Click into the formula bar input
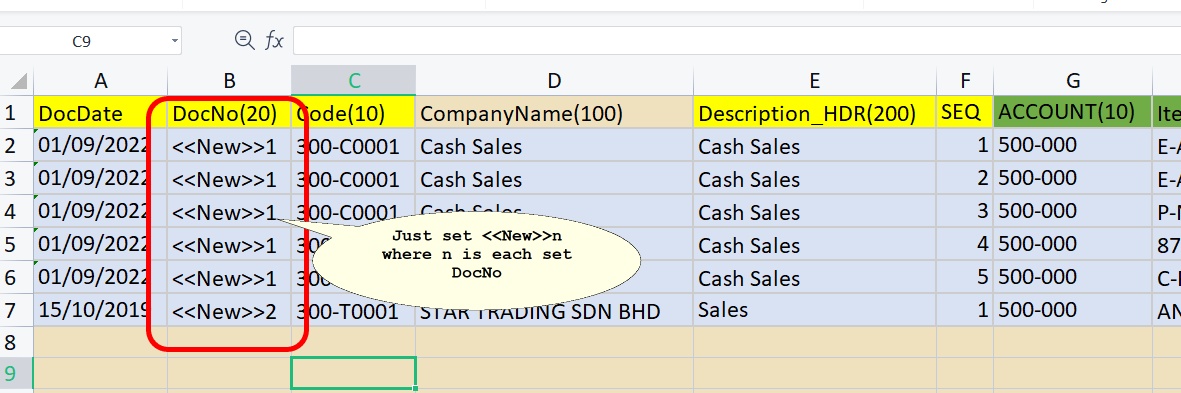 click(x=737, y=41)
